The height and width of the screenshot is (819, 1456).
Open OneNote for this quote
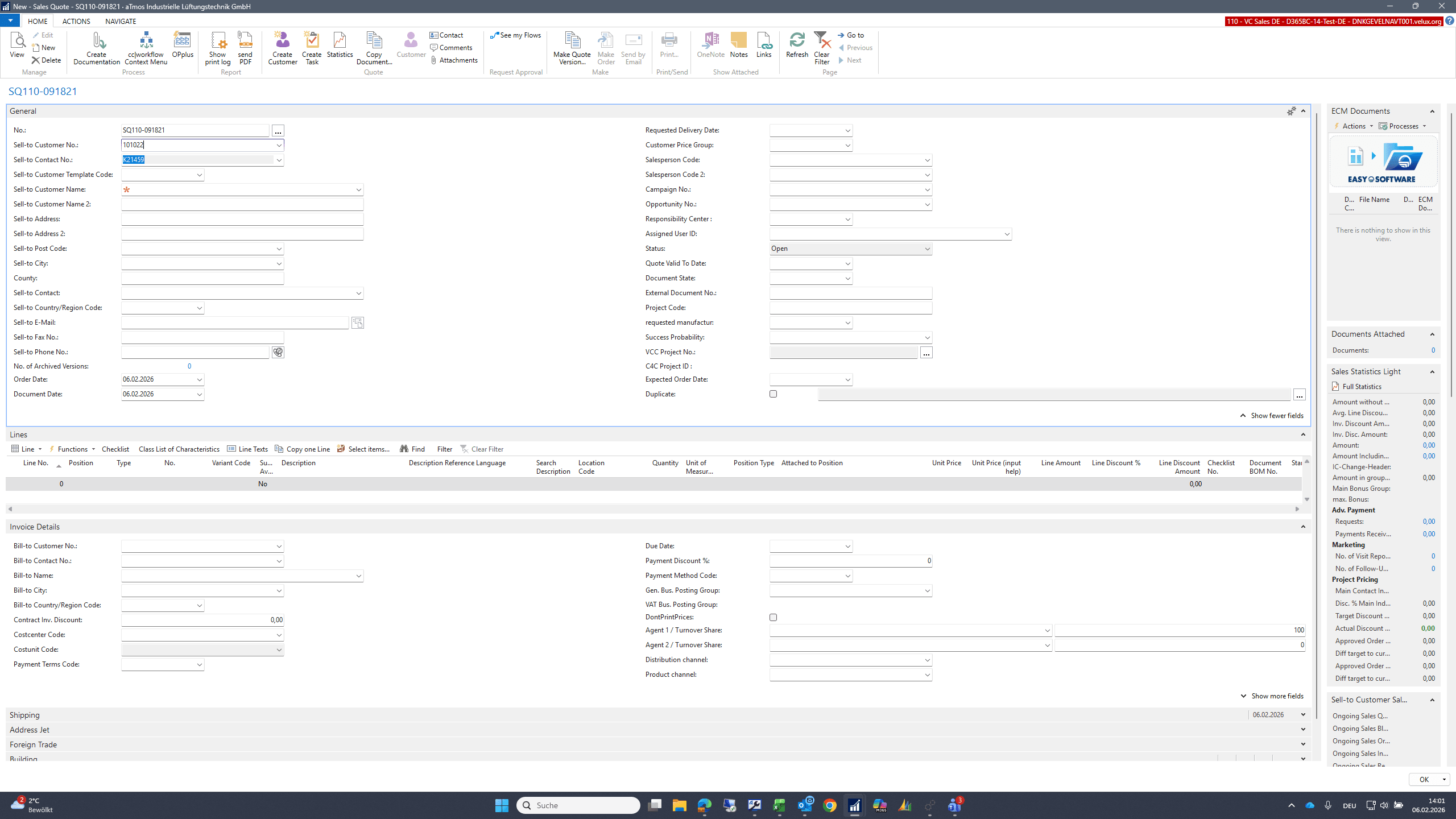pyautogui.click(x=711, y=45)
